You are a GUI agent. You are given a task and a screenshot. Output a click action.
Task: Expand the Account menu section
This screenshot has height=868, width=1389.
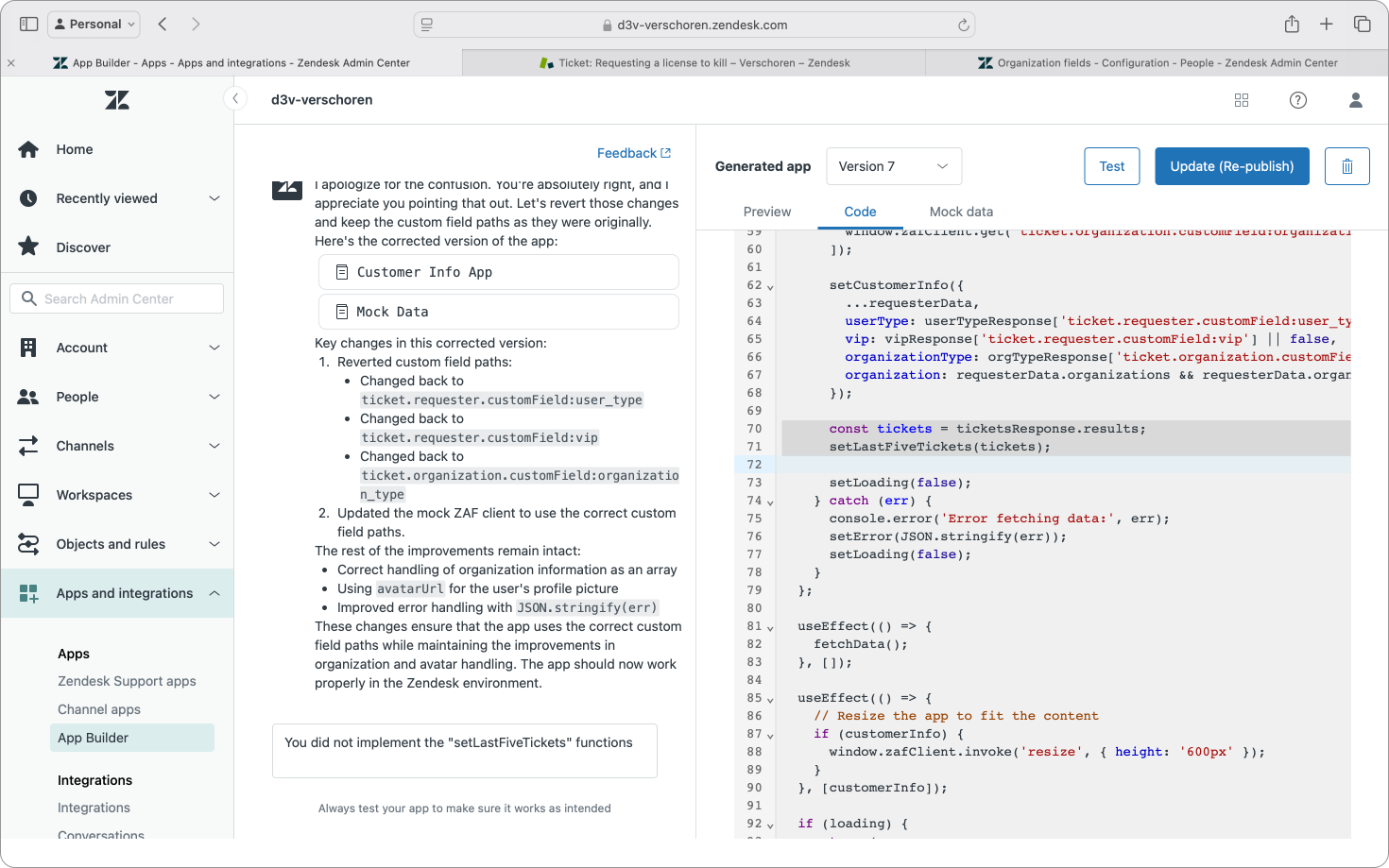[x=214, y=348]
